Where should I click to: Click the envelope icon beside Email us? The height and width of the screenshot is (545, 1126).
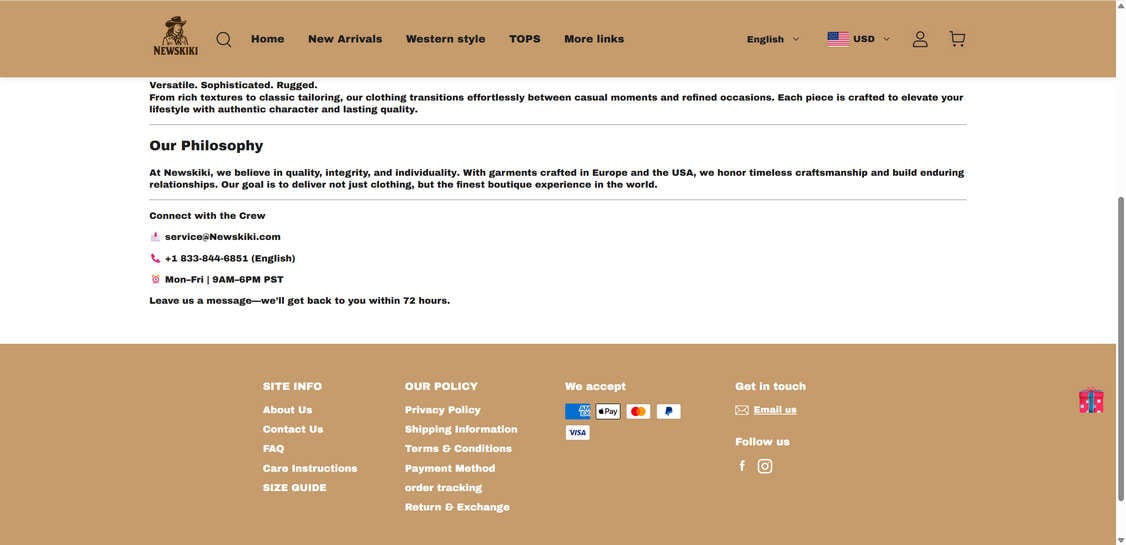742,410
